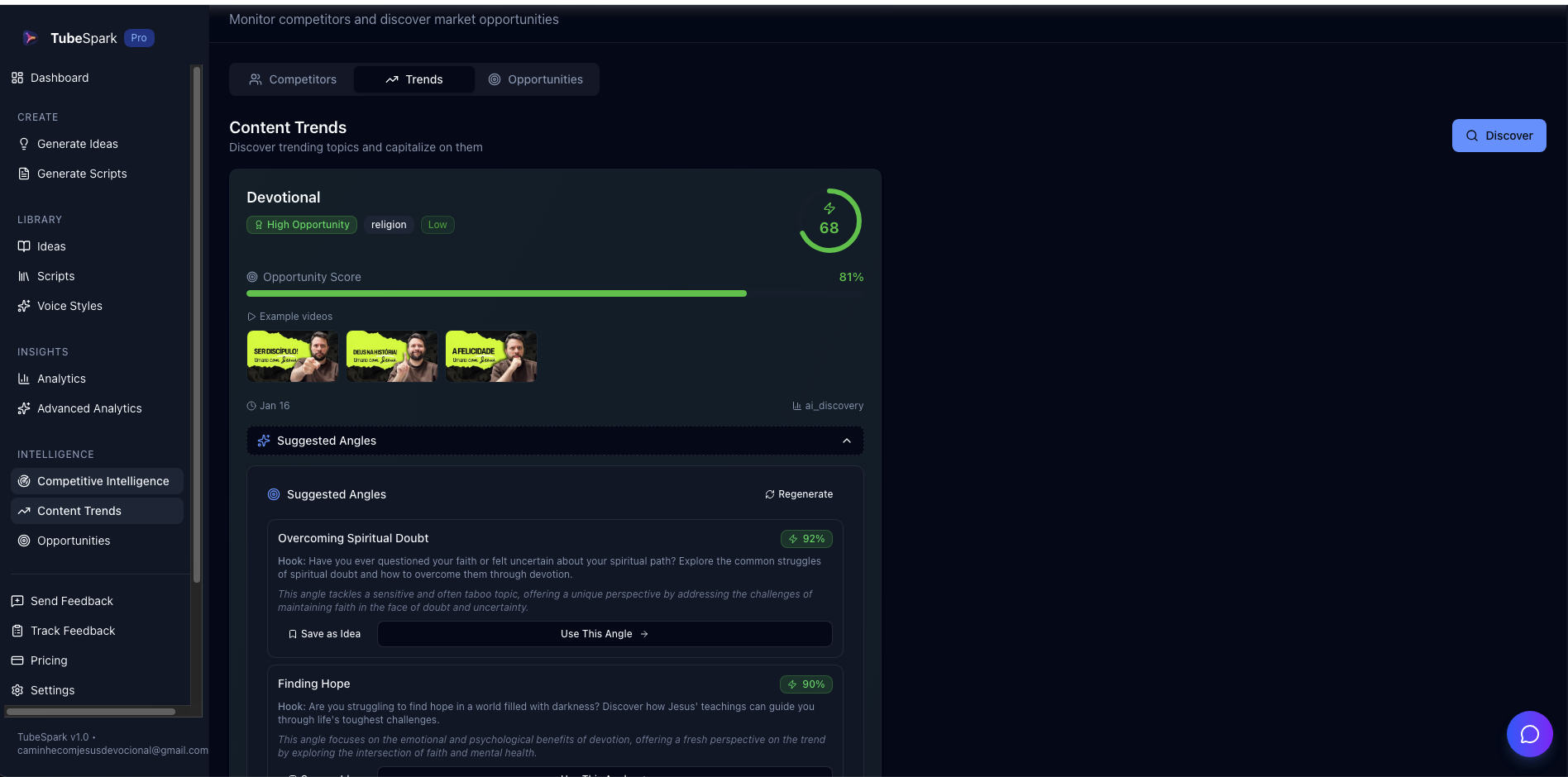This screenshot has height=777, width=1568.
Task: Click the Pro badge next to TubeSpark
Action: (139, 38)
